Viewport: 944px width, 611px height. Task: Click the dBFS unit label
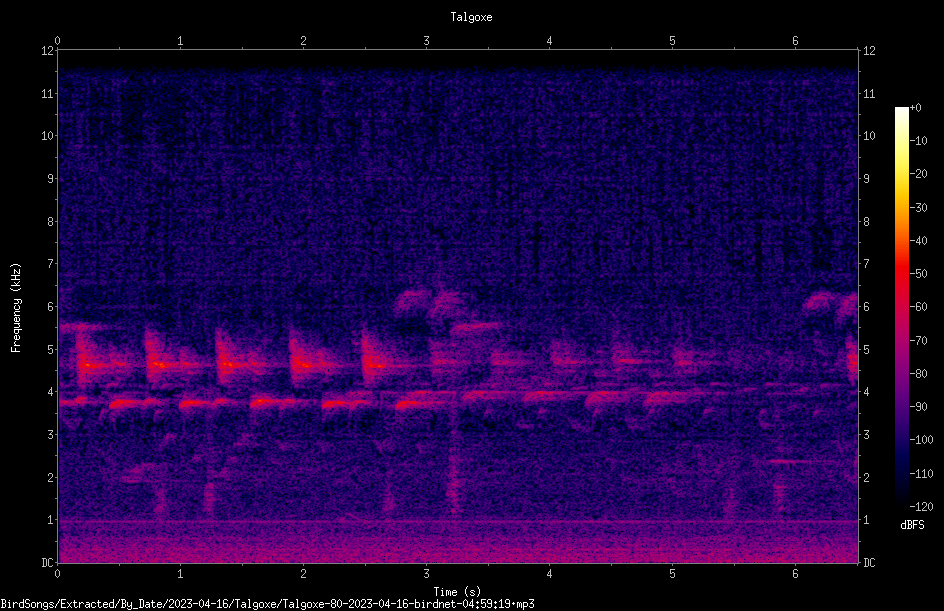click(913, 526)
